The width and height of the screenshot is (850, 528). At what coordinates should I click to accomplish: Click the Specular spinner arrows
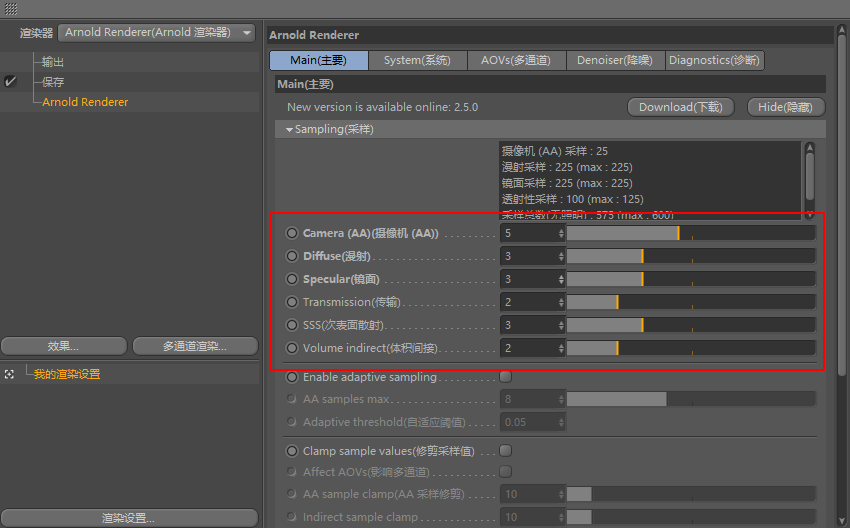point(561,279)
